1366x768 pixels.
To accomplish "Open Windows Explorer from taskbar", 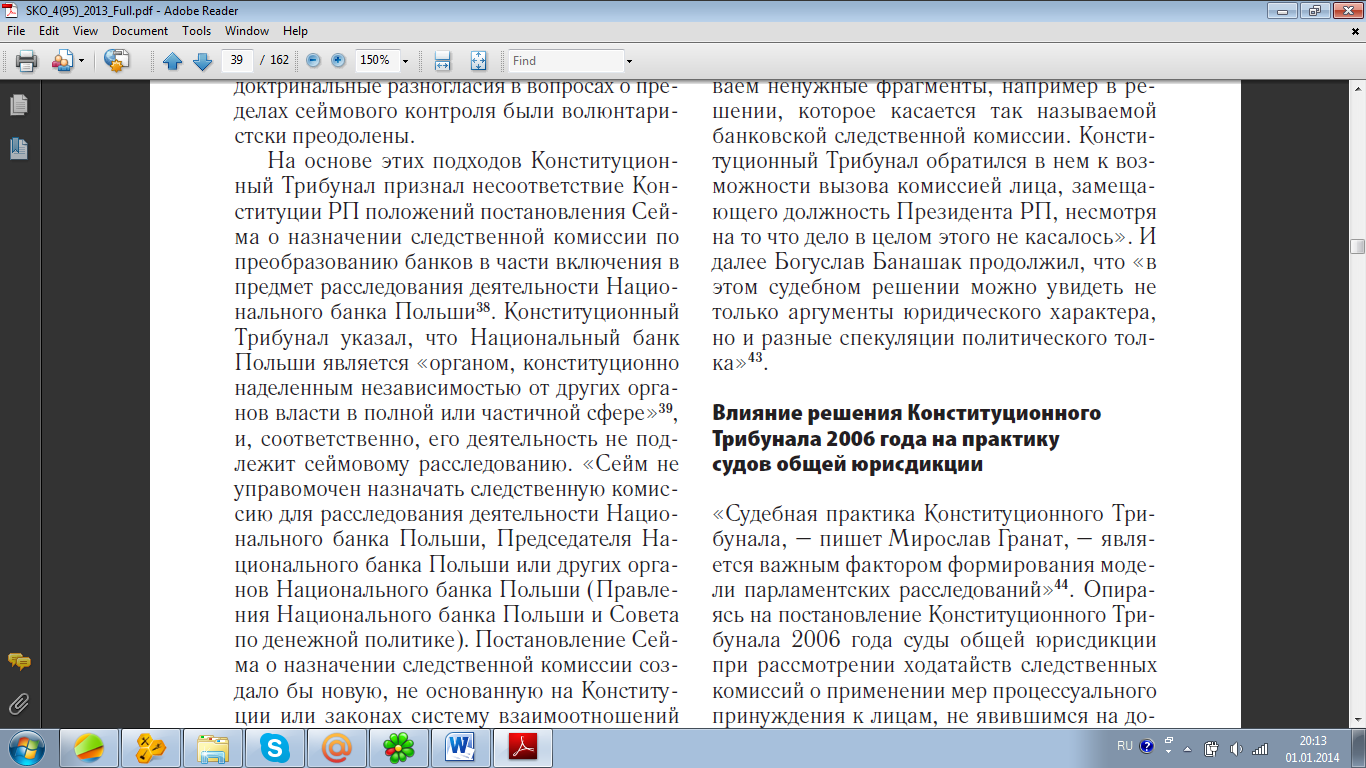I will [213, 748].
